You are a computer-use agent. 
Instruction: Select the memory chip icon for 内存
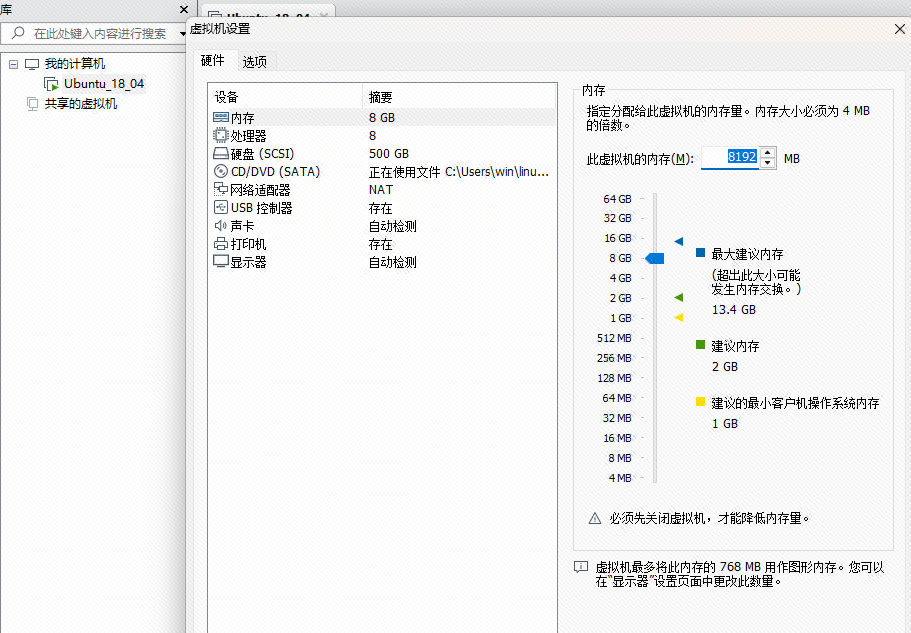point(220,117)
